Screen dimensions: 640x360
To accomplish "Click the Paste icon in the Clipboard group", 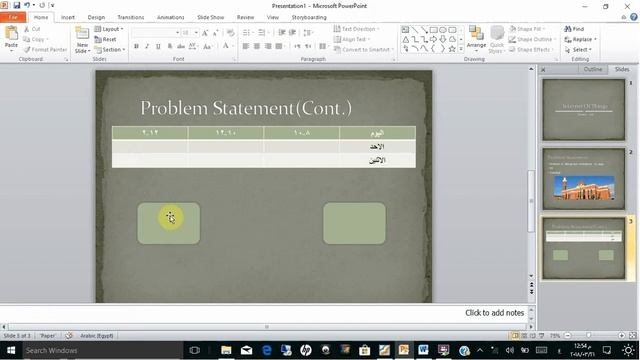I will 11,33.
